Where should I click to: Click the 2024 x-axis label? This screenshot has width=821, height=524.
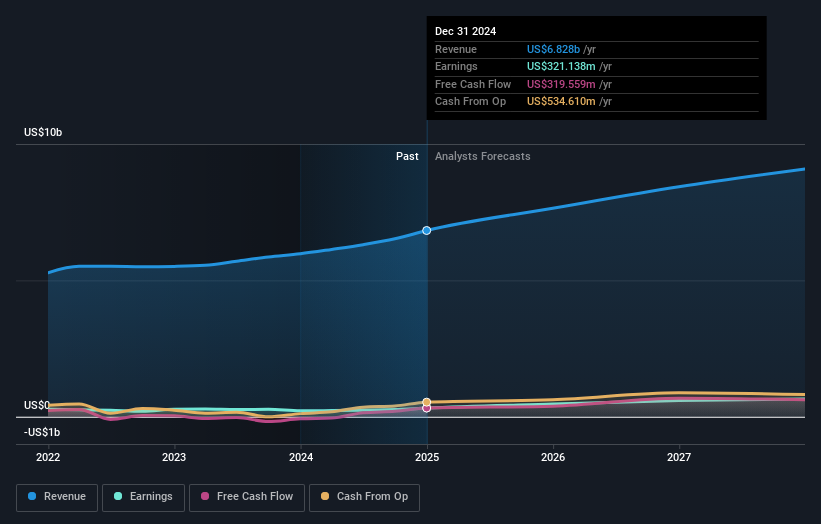301,457
